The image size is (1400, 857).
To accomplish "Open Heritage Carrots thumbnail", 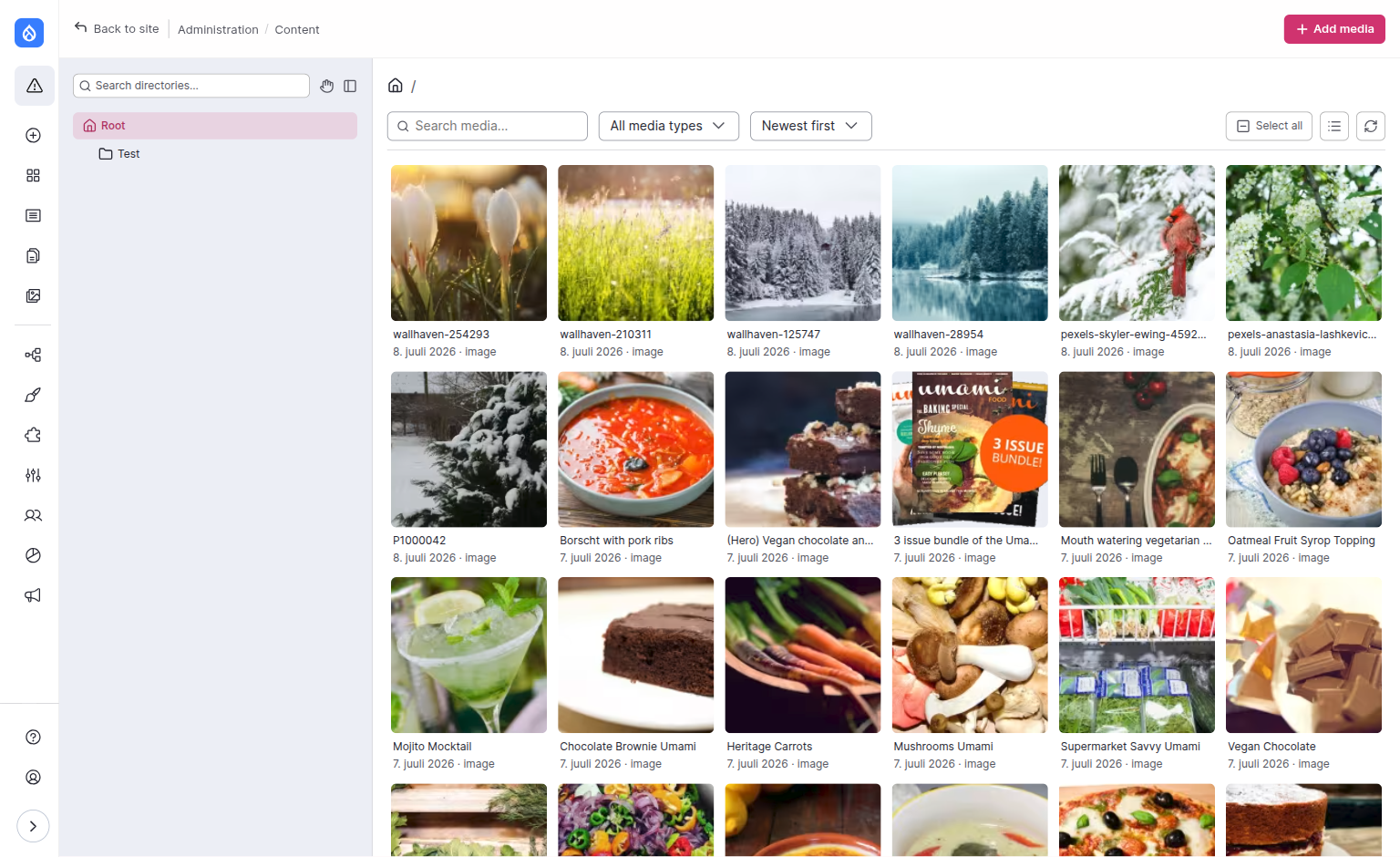I will (803, 655).
